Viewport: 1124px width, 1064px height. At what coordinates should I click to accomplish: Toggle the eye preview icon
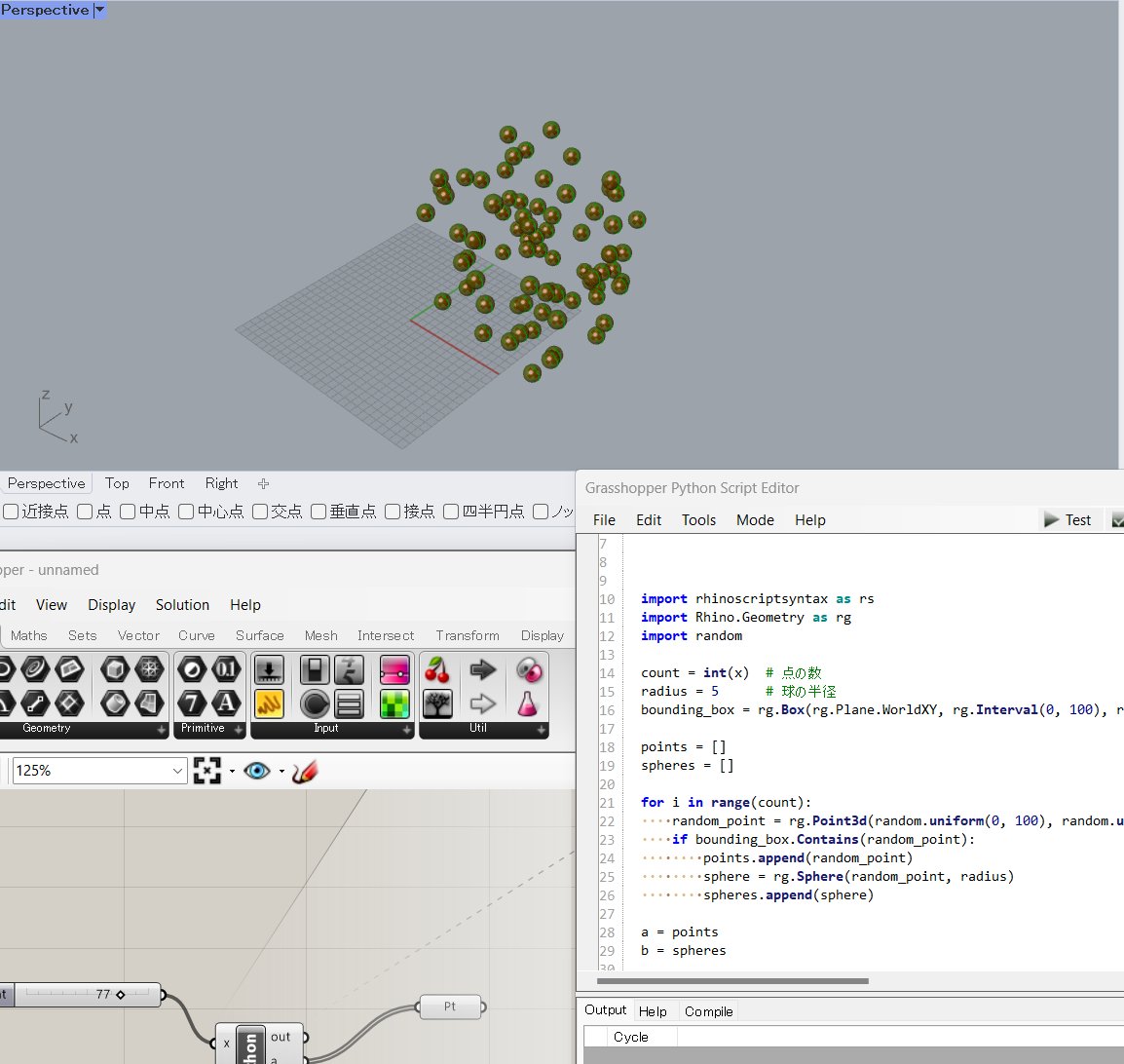click(x=256, y=771)
